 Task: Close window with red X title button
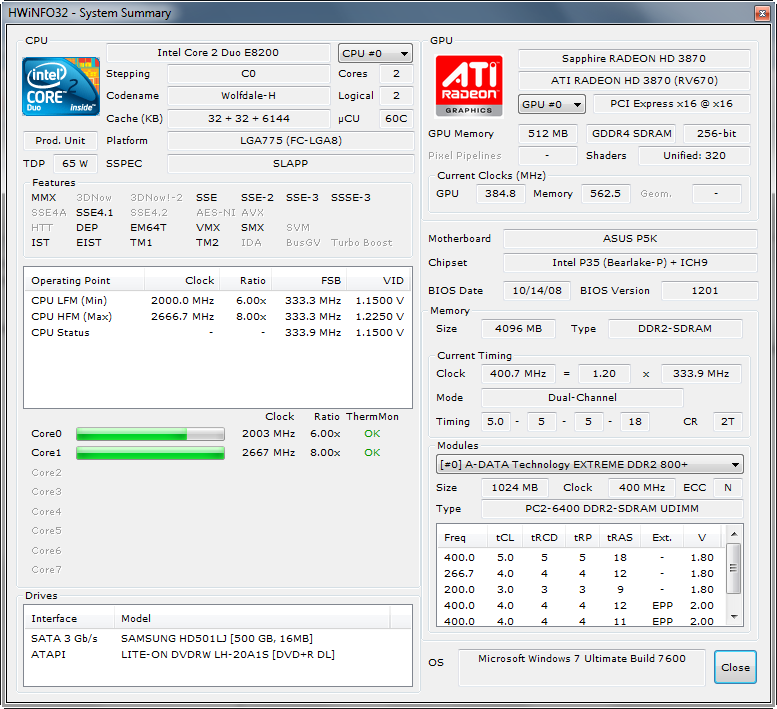pos(762,13)
